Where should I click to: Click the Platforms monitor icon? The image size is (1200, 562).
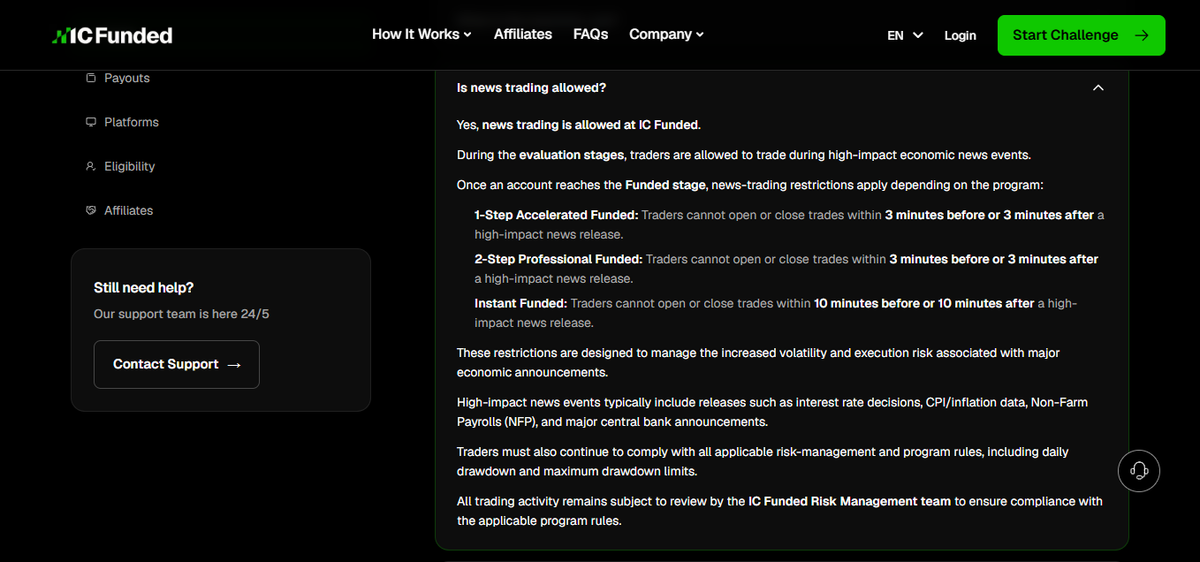tap(91, 122)
